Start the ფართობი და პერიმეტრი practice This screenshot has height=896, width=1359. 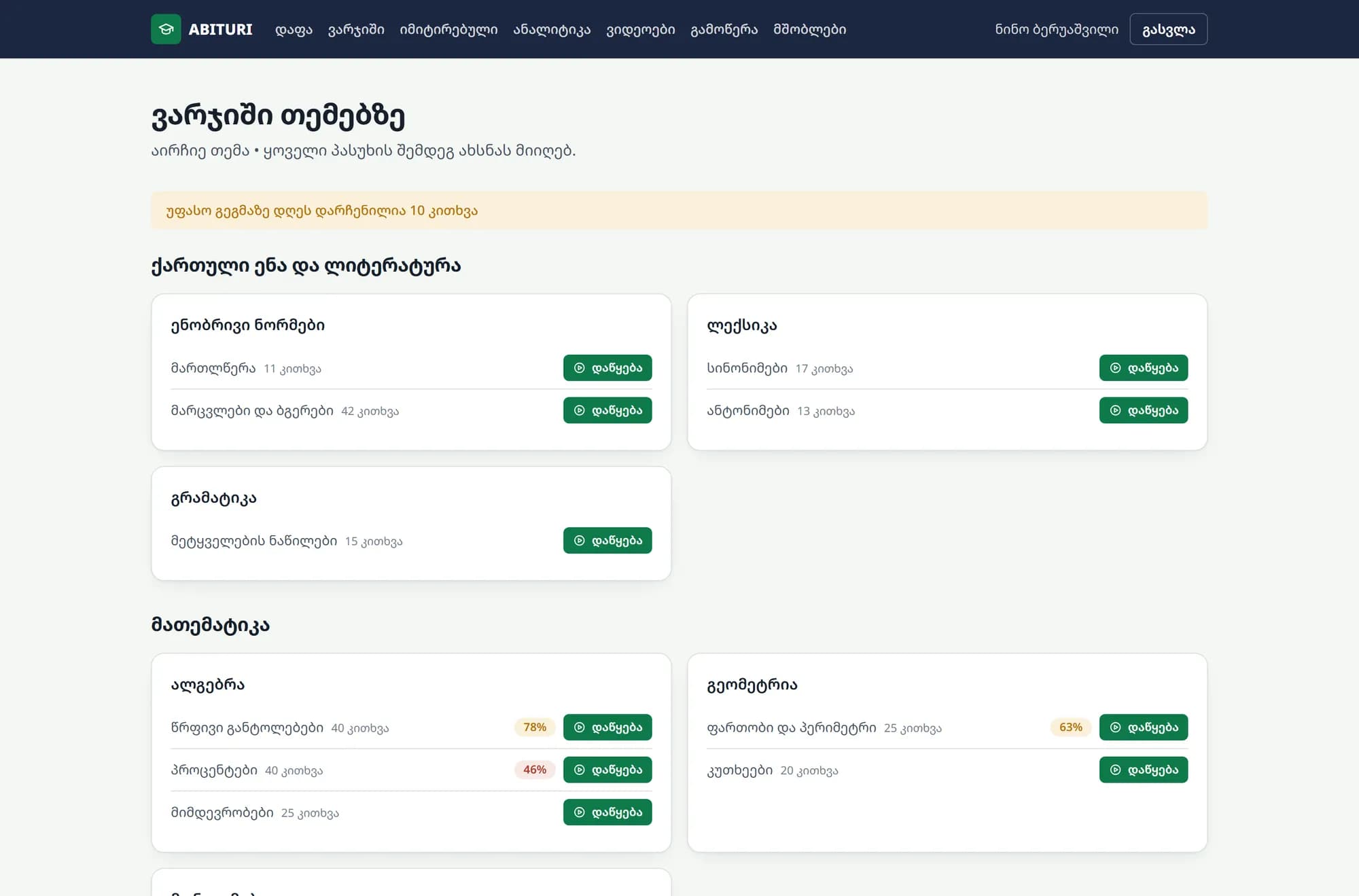click(x=1144, y=728)
